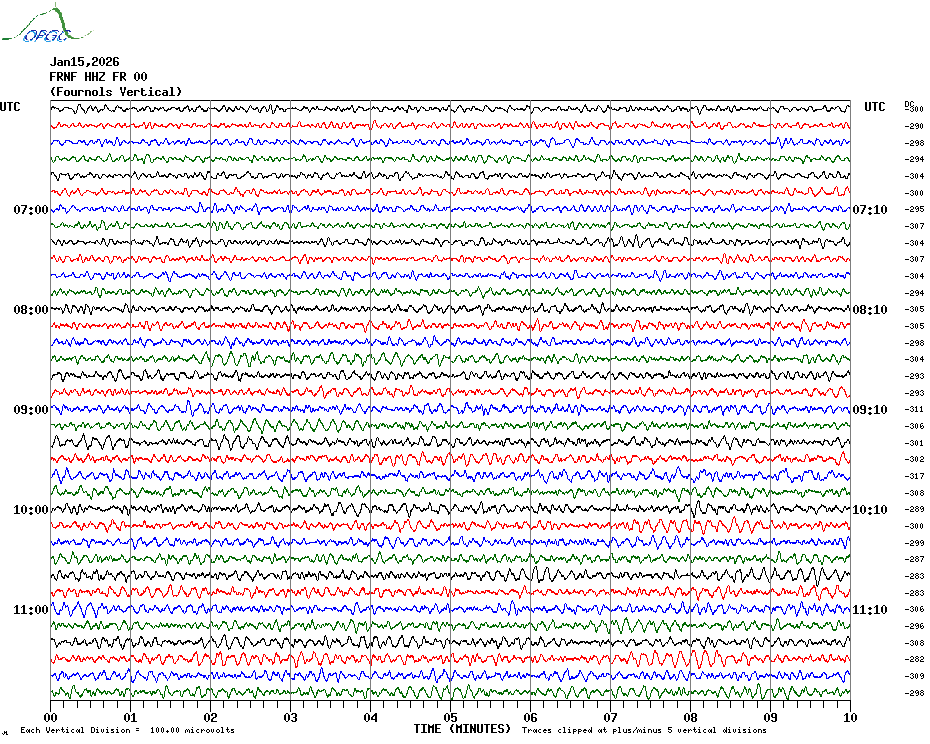Image resolution: width=930 pixels, height=744 pixels.
Task: Click the 'TIME (MINUTES)' axis title
Action: coord(462,729)
